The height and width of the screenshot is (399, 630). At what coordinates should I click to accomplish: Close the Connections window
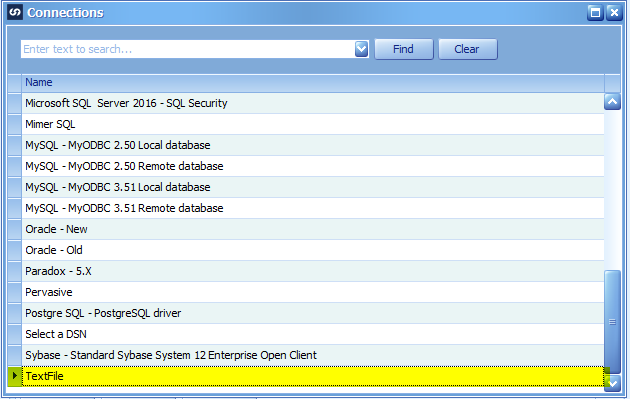pyautogui.click(x=614, y=13)
